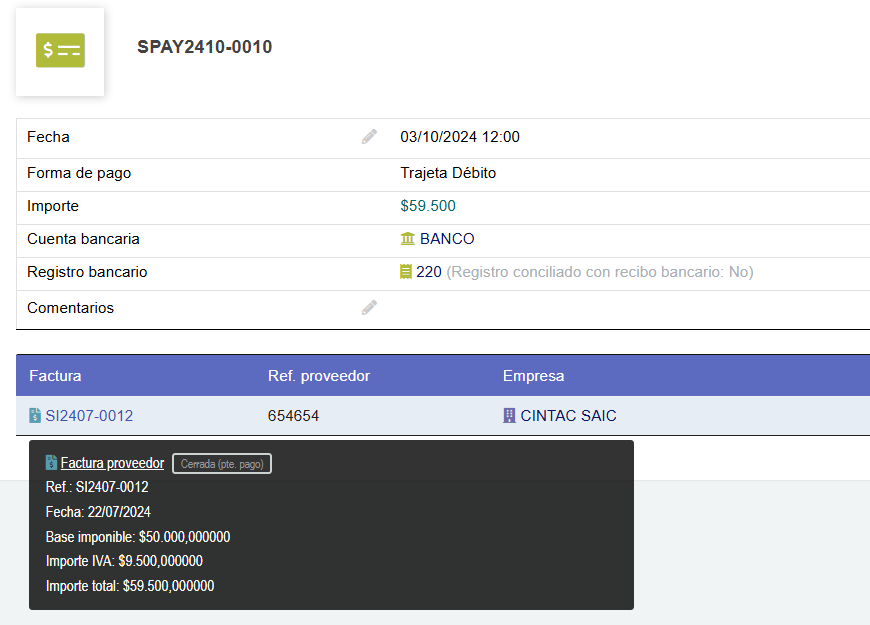Click the company building icon beside CINTAC SAIC

click(x=508, y=413)
